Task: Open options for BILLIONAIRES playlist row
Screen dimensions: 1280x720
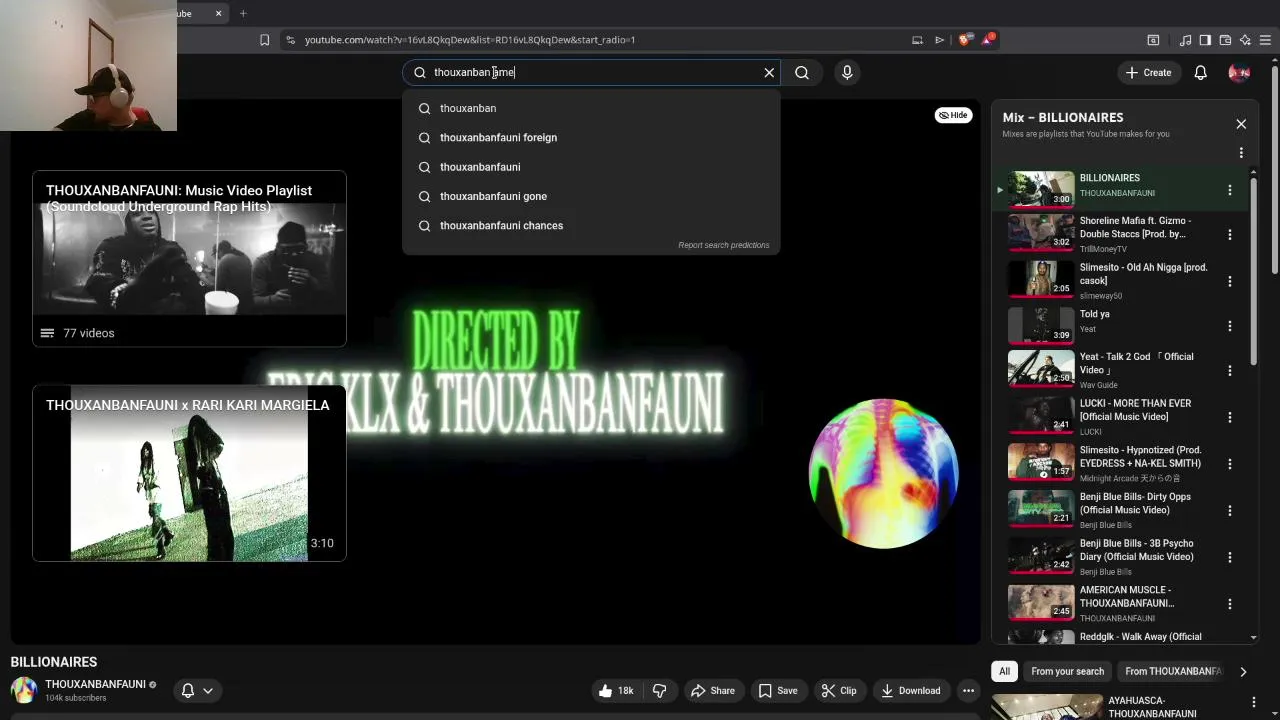Action: [x=1230, y=189]
